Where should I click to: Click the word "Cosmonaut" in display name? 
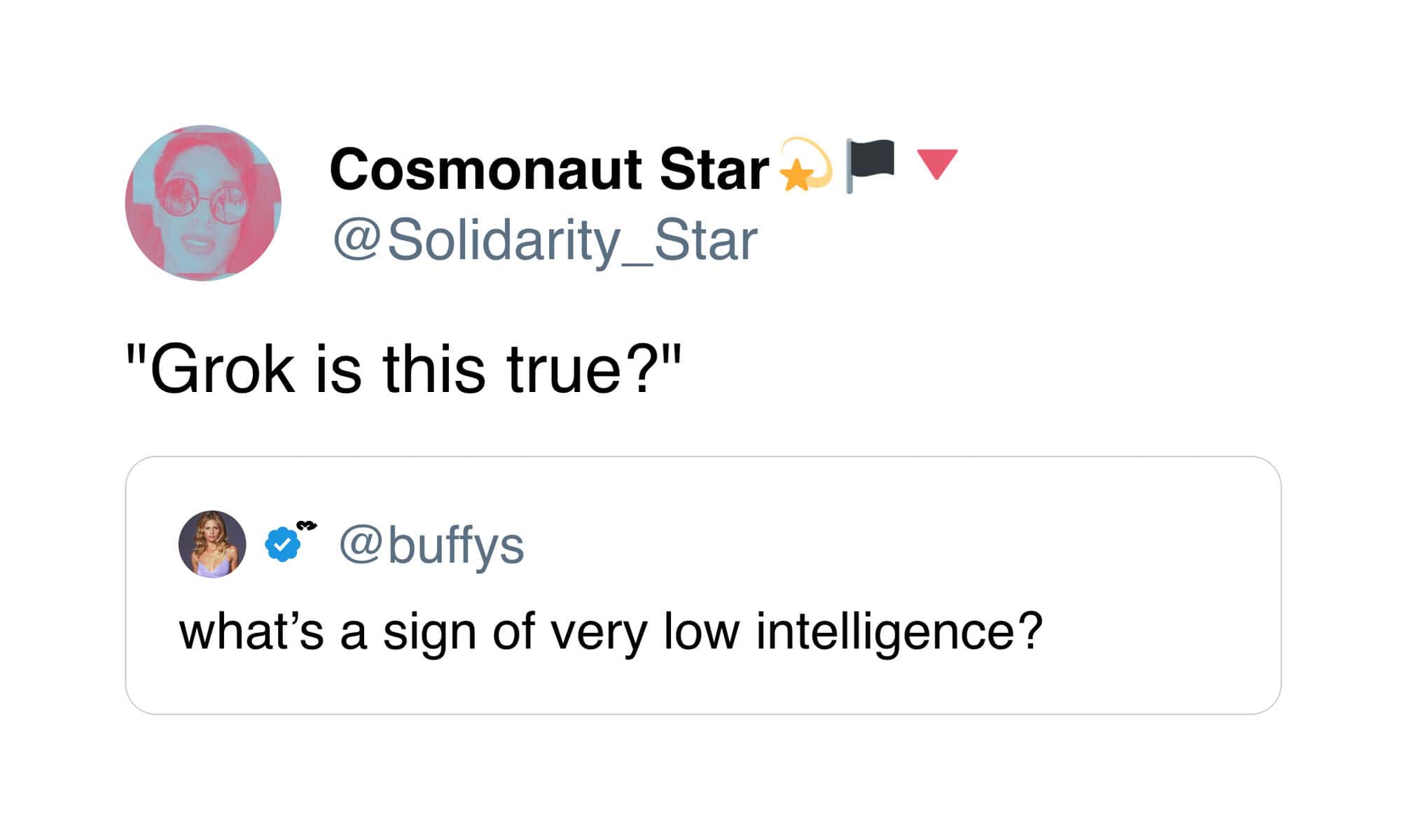tap(485, 169)
